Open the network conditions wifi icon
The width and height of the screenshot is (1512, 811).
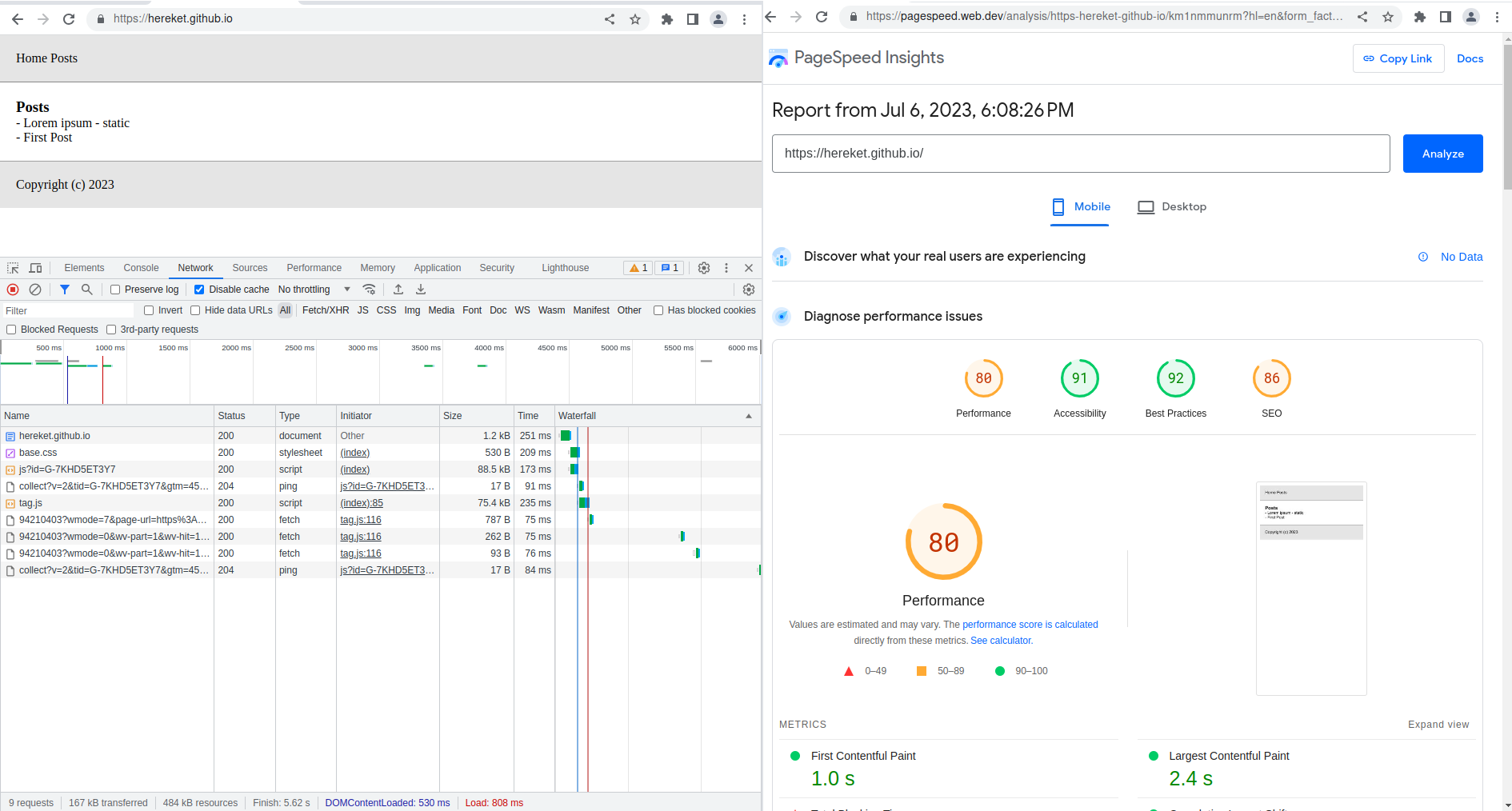point(369,290)
